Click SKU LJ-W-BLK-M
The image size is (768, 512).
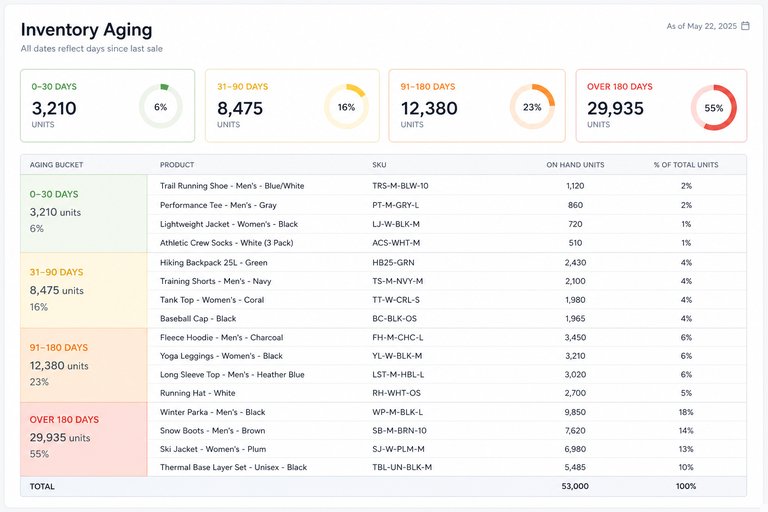click(396, 224)
